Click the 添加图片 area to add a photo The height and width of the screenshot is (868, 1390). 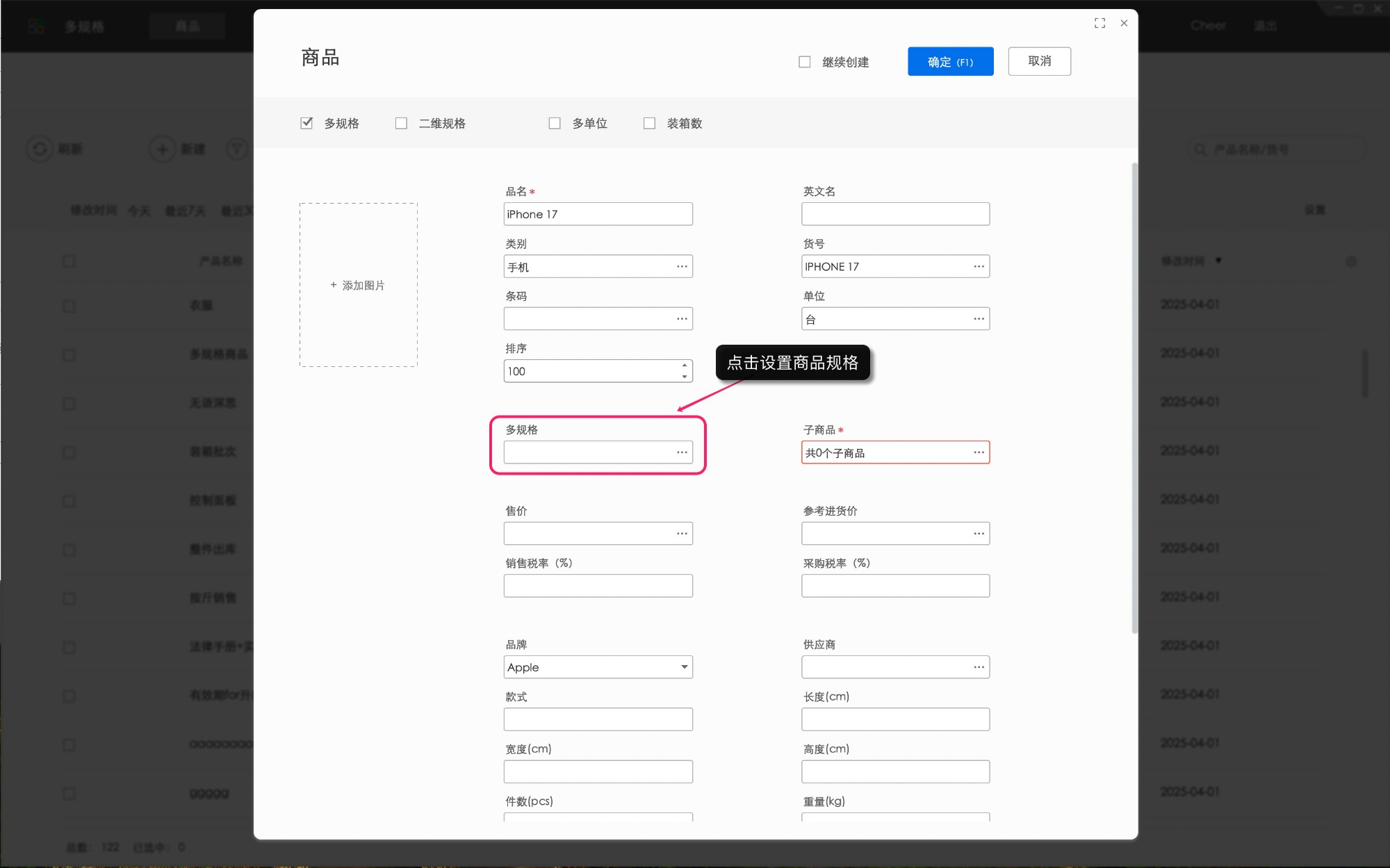click(357, 285)
